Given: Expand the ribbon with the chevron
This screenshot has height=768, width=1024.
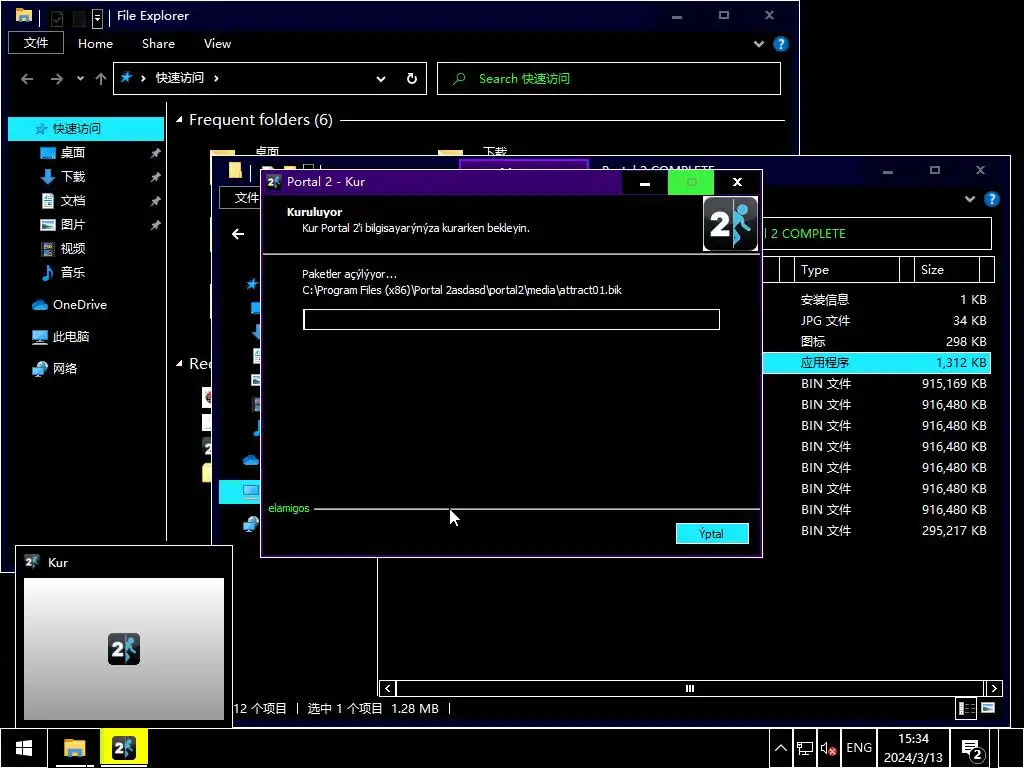Looking at the screenshot, I should point(759,44).
